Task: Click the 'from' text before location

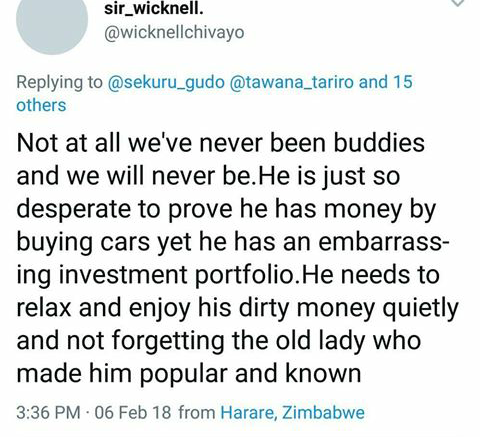Action: click(197, 412)
